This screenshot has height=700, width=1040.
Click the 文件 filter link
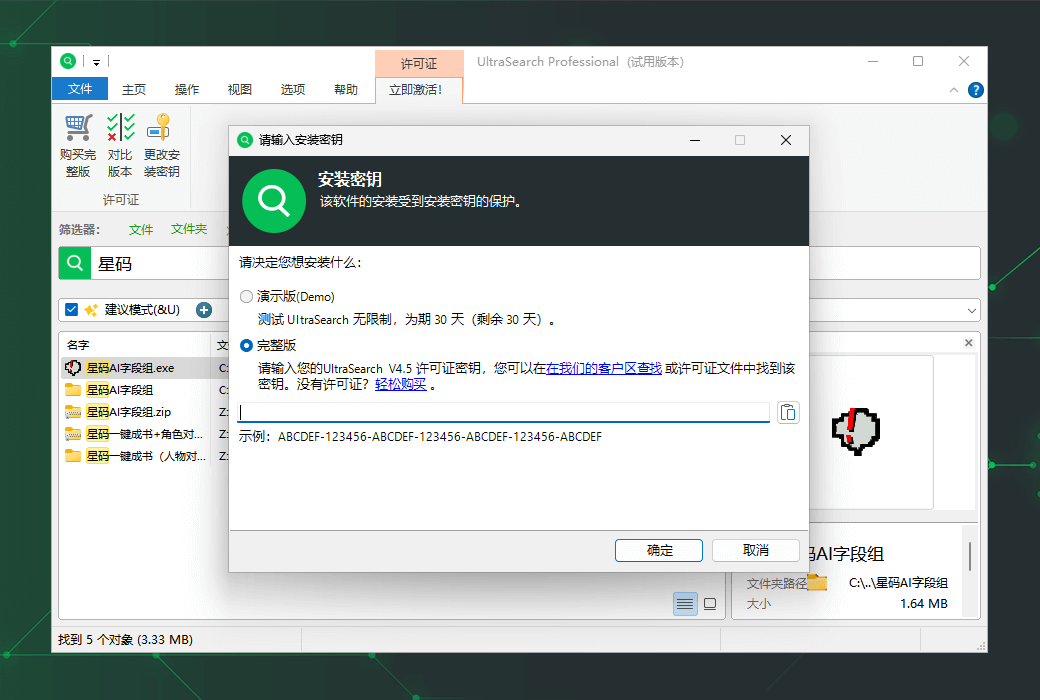[141, 230]
